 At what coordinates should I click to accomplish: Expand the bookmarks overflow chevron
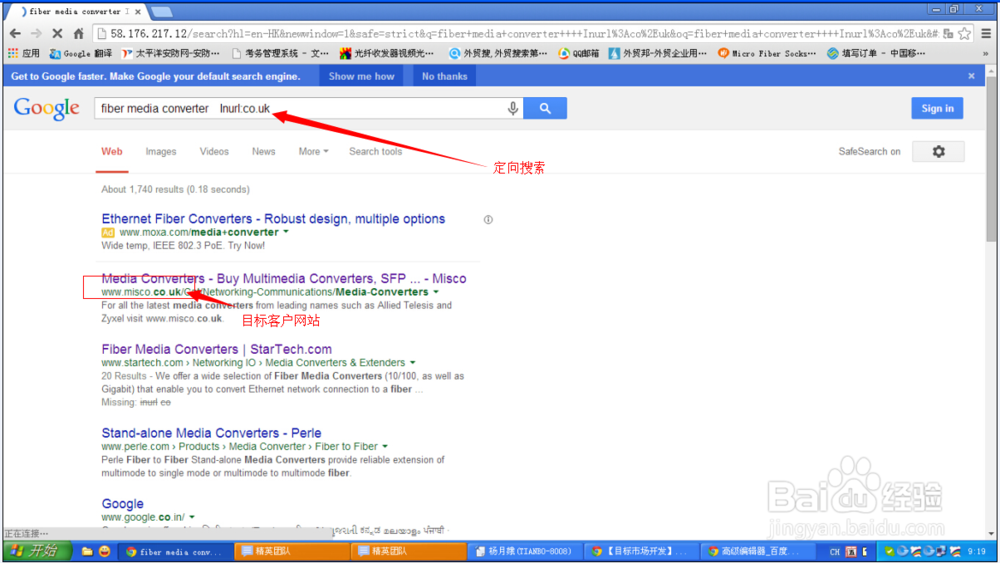point(985,54)
